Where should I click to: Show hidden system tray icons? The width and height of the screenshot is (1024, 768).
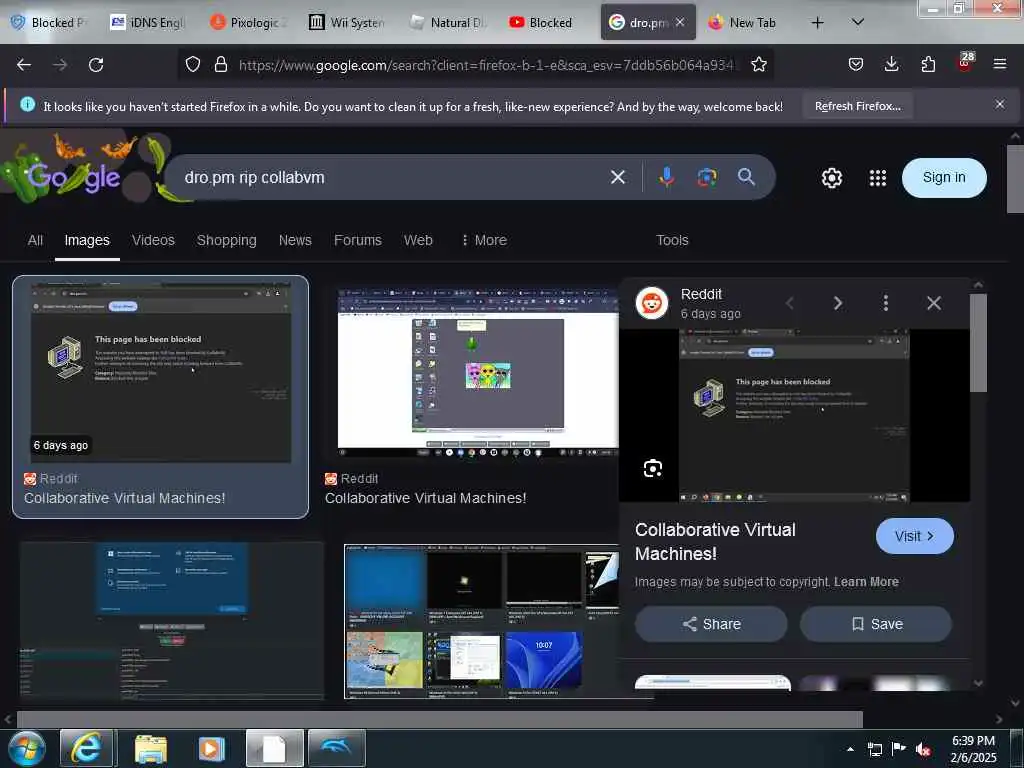[850, 749]
